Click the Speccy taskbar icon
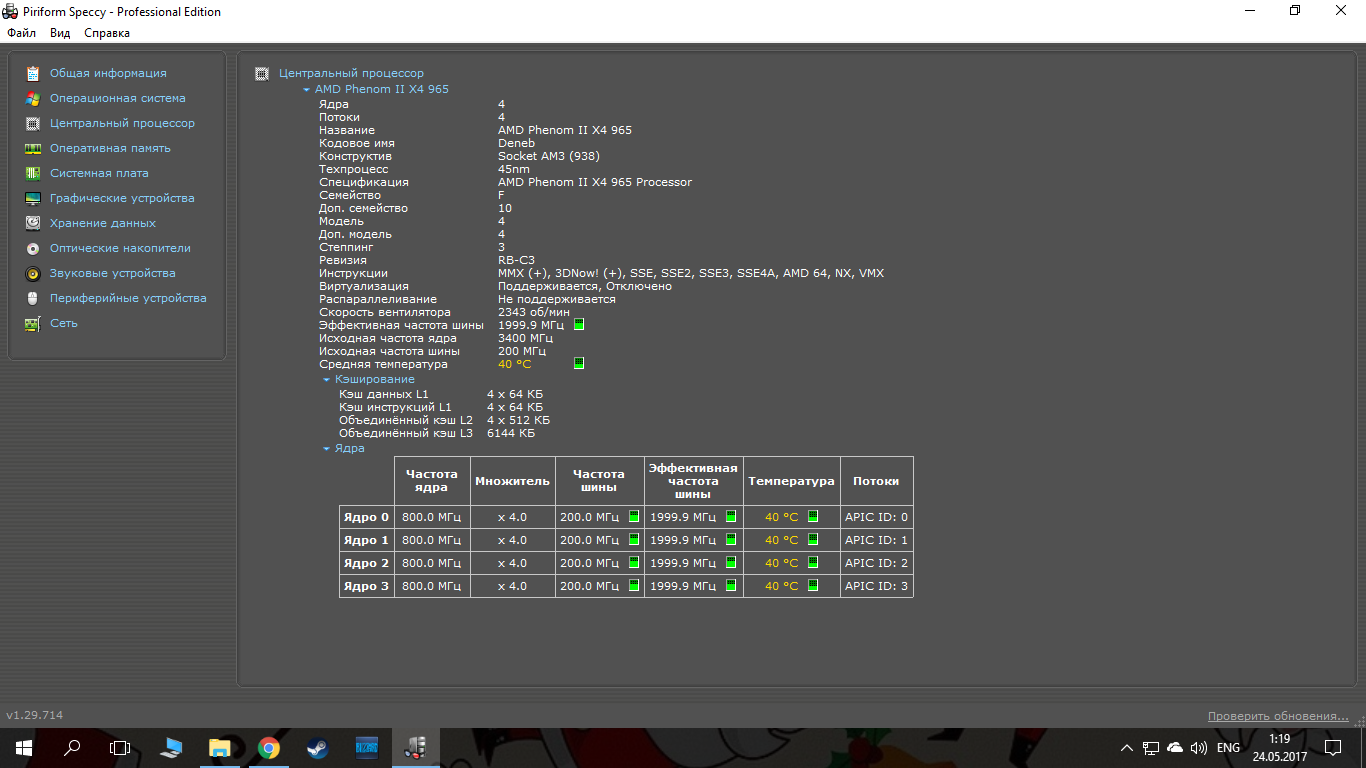1366x768 pixels. [x=415, y=747]
